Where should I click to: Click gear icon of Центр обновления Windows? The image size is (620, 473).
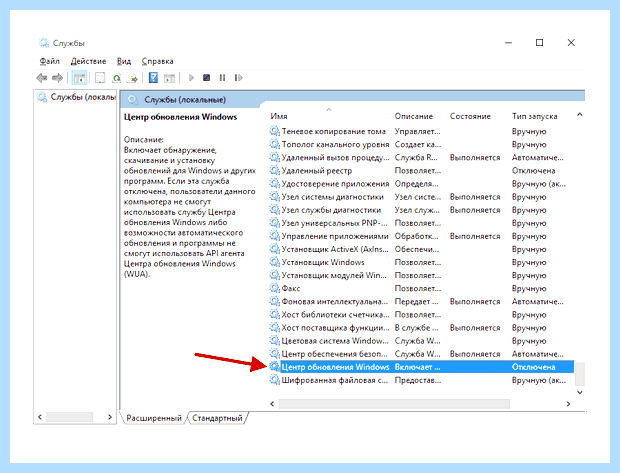(274, 367)
